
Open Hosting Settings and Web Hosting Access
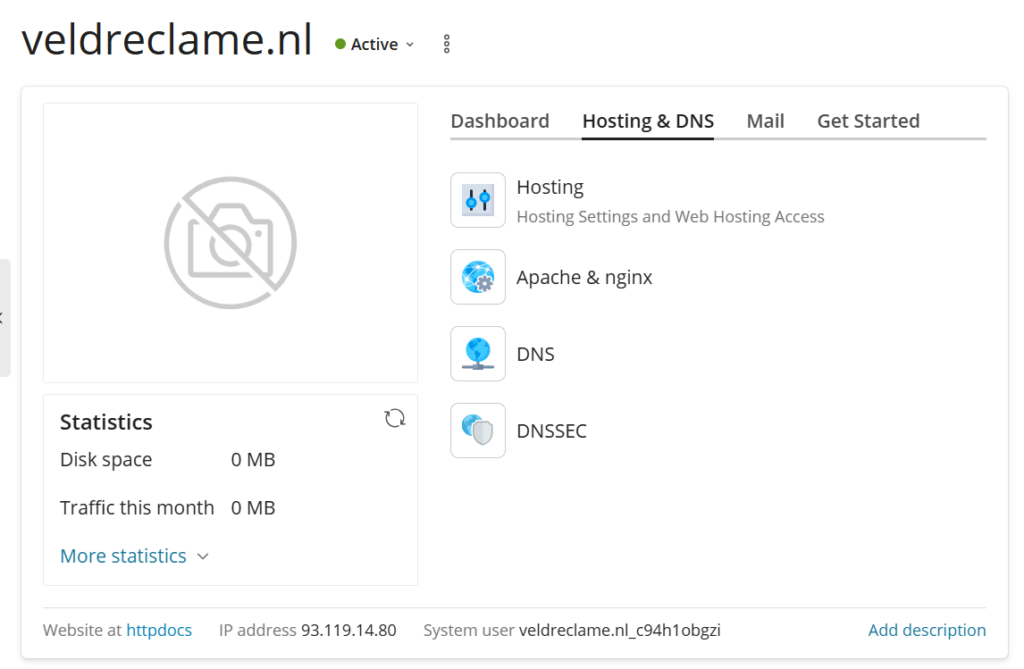pyautogui.click(x=670, y=216)
